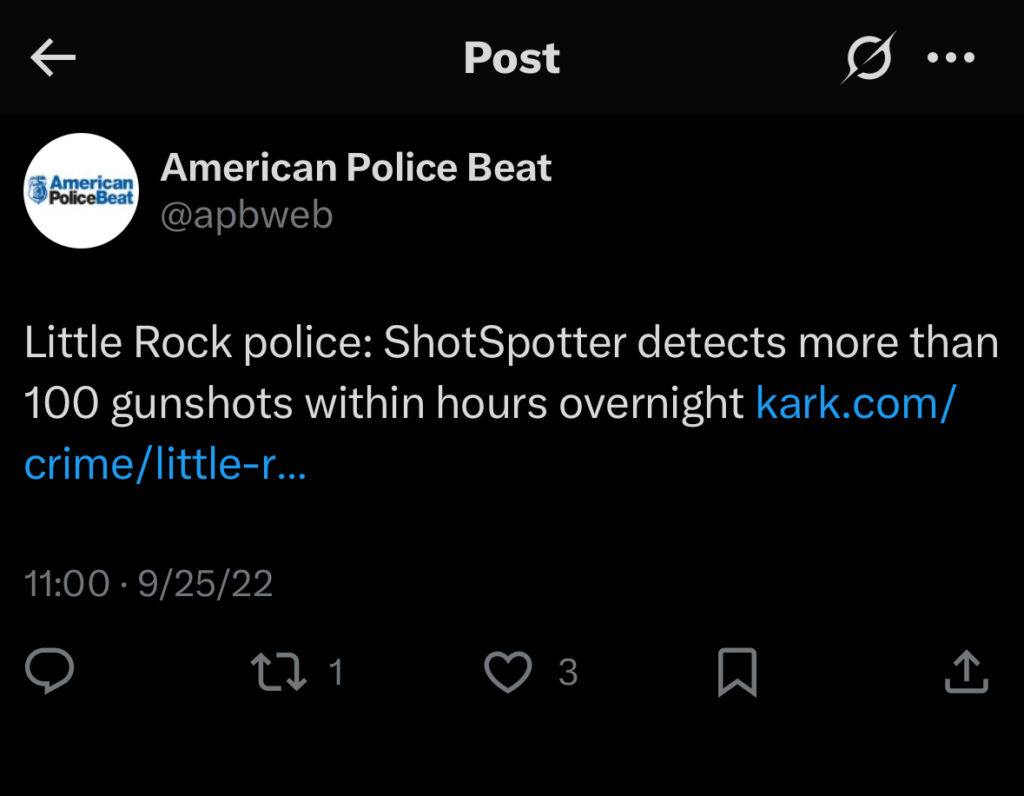
Task: Tap the 9/25/22 post date
Action: tap(206, 584)
